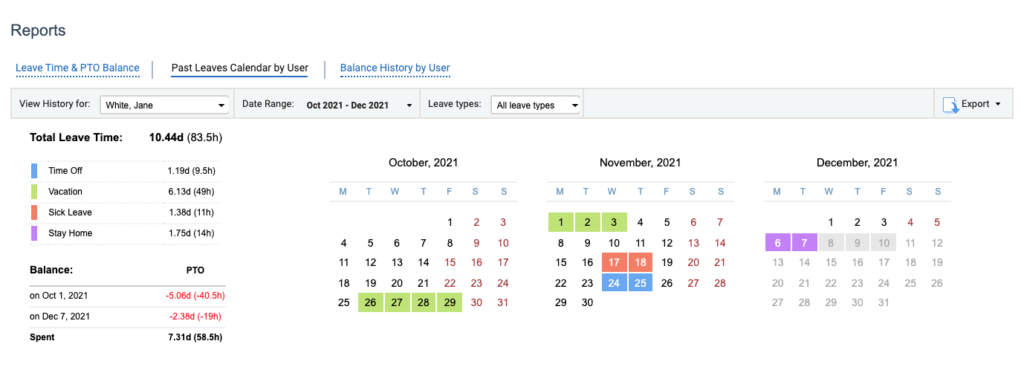Image resolution: width=1024 pixels, height=370 pixels.
Task: Click the purple Stay Home color swatch
Action: 34,233
